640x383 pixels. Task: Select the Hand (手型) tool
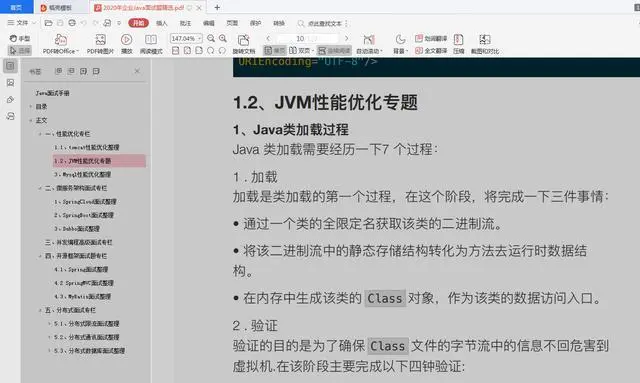click(x=20, y=38)
